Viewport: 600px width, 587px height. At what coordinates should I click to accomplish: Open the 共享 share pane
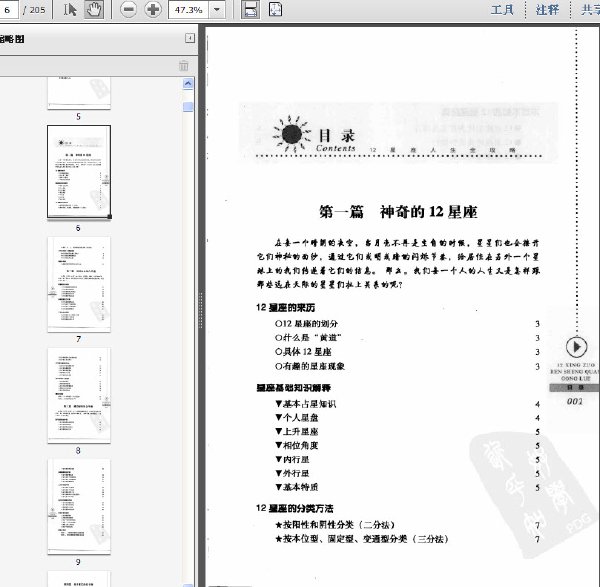point(590,10)
